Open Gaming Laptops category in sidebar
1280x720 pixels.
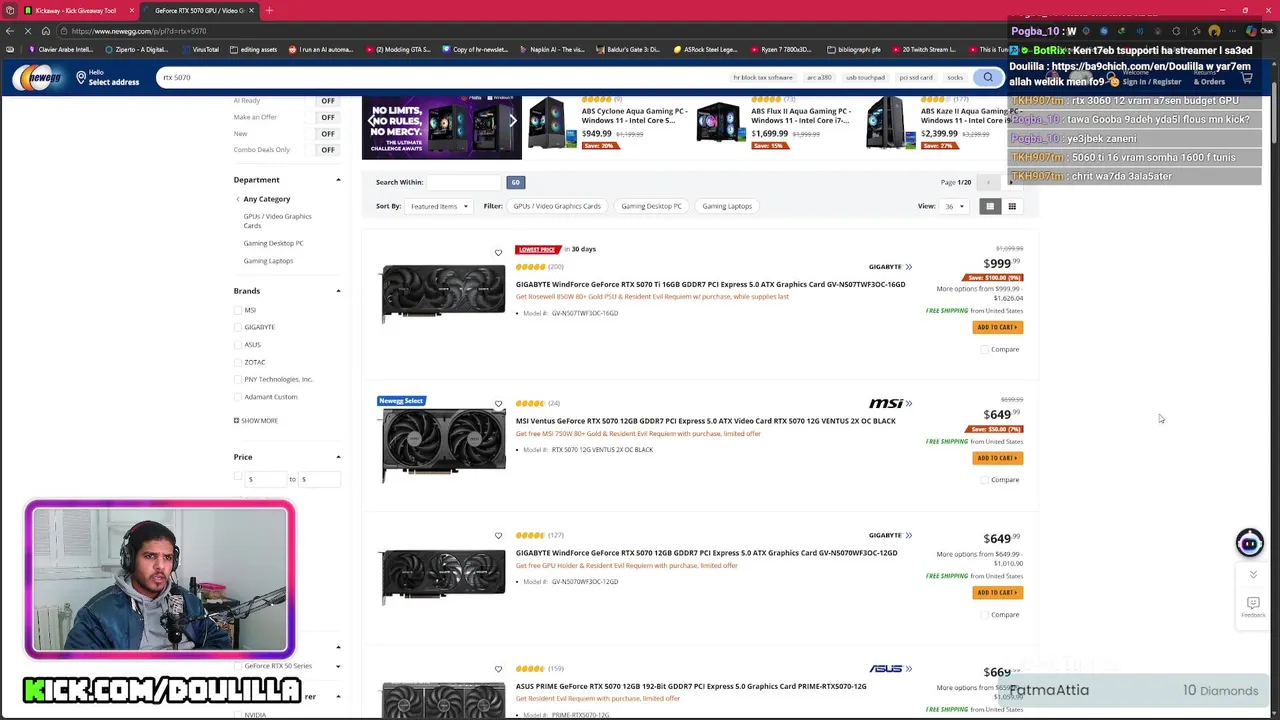[268, 261]
